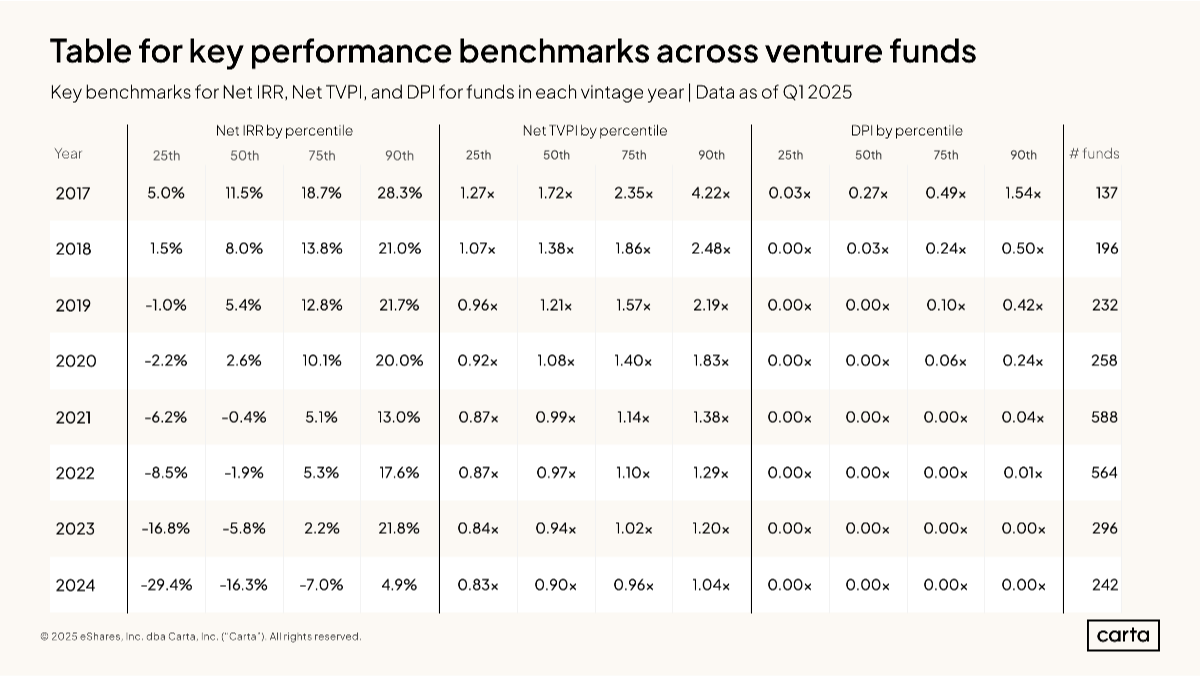Select the 2024 row label
Screen dimensions: 1200x676
[75, 585]
